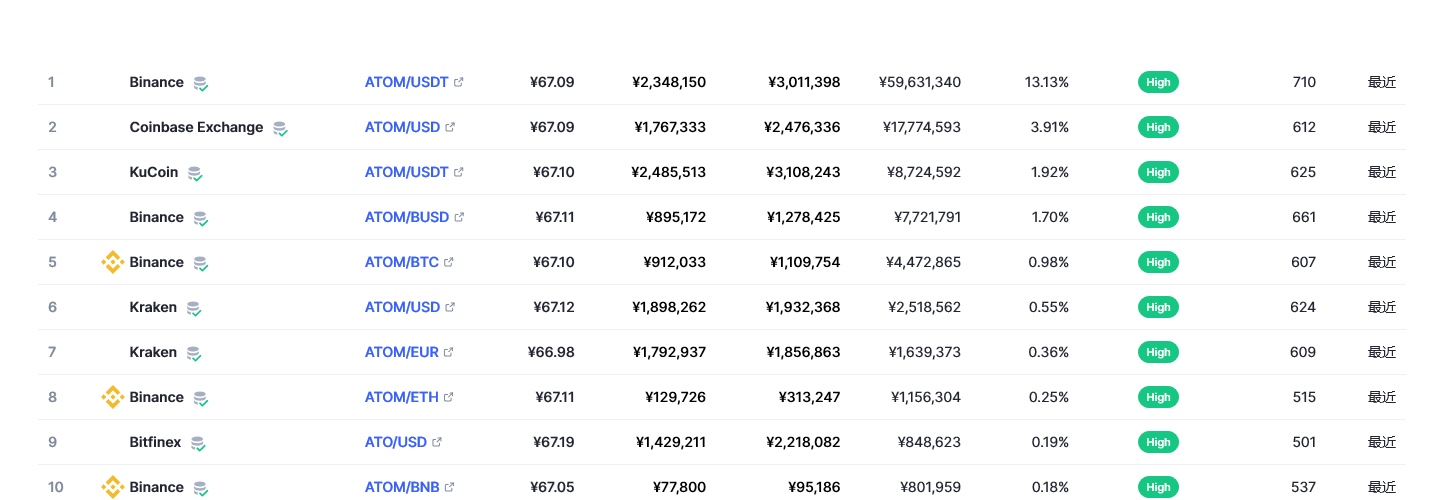Click proof-of-reserves icon beside Coinbase Exchange
The image size is (1450, 500).
point(281,128)
